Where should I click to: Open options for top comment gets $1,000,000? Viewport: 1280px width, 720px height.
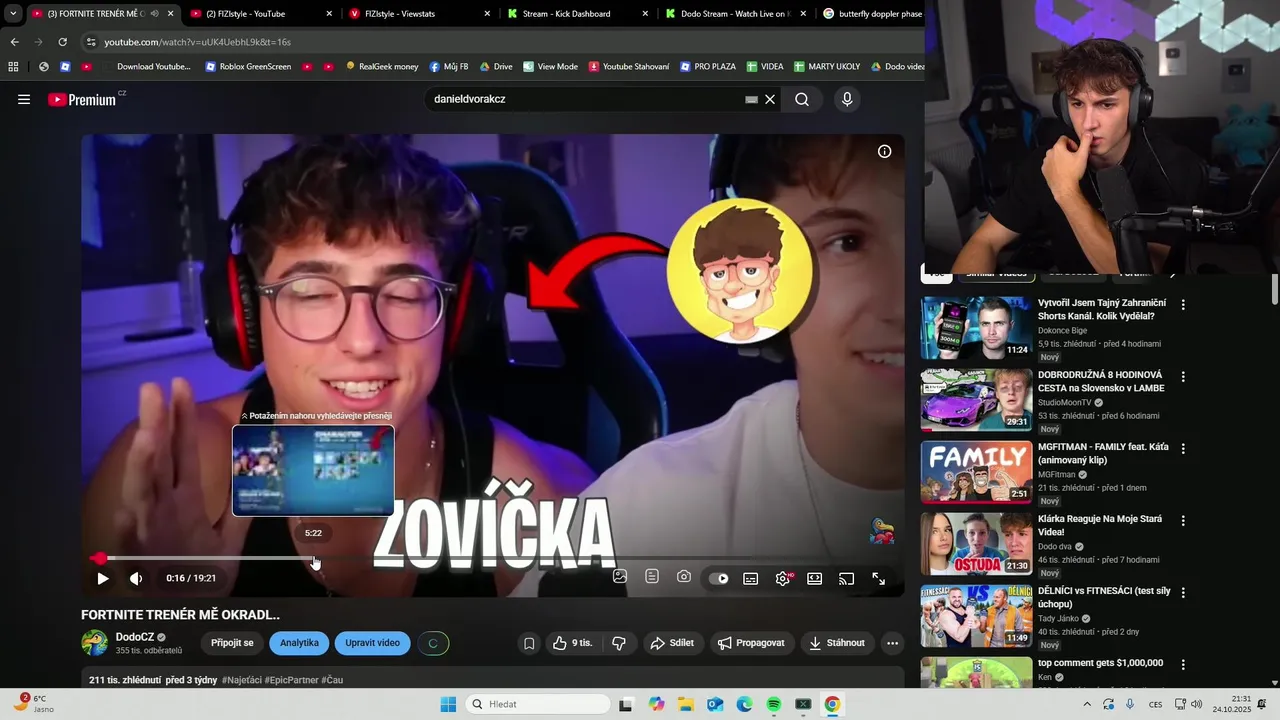click(x=1183, y=664)
